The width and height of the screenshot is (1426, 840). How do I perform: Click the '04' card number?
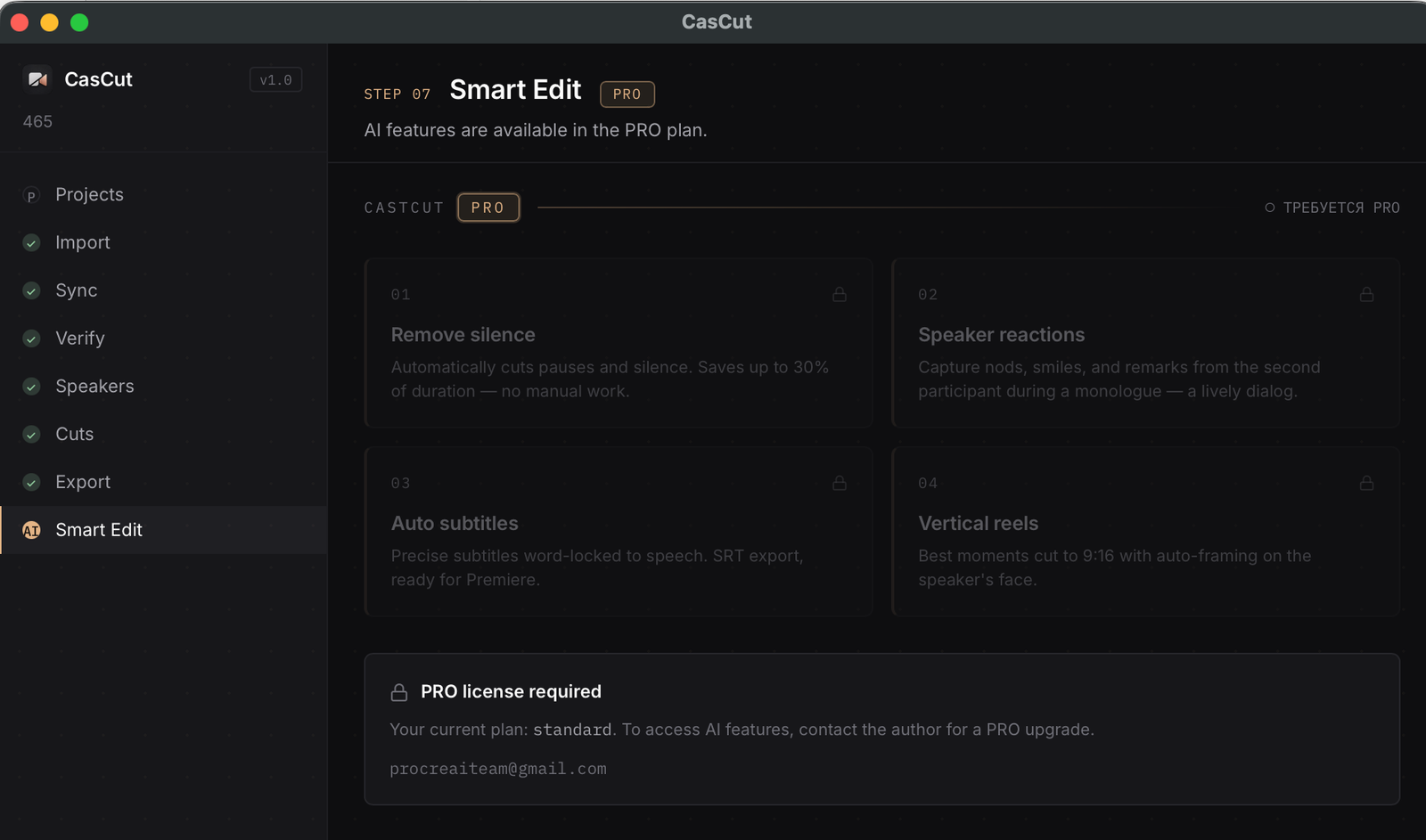click(928, 484)
